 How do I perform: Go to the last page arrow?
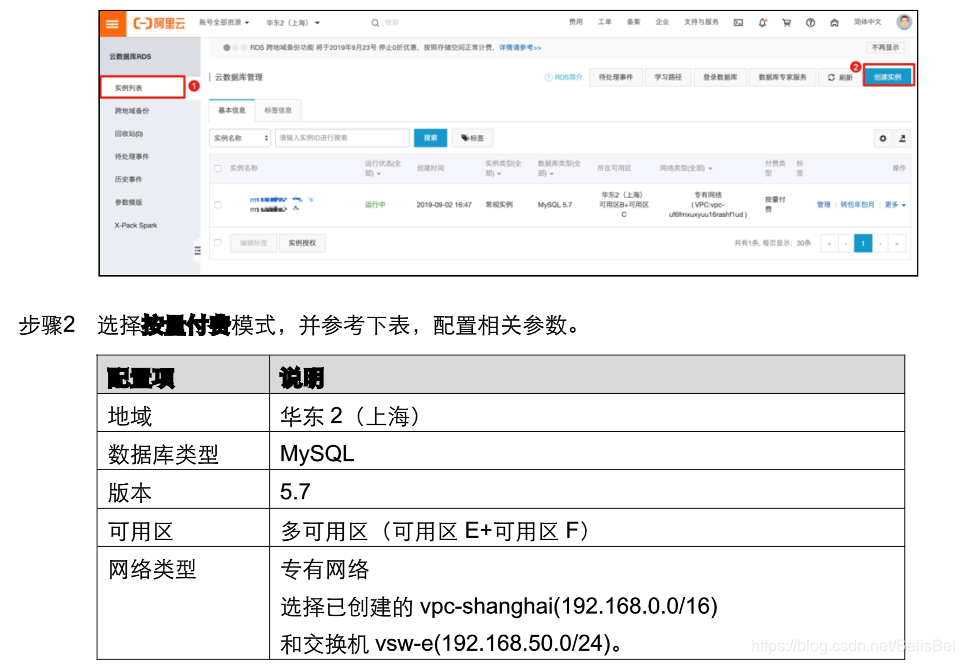point(897,244)
